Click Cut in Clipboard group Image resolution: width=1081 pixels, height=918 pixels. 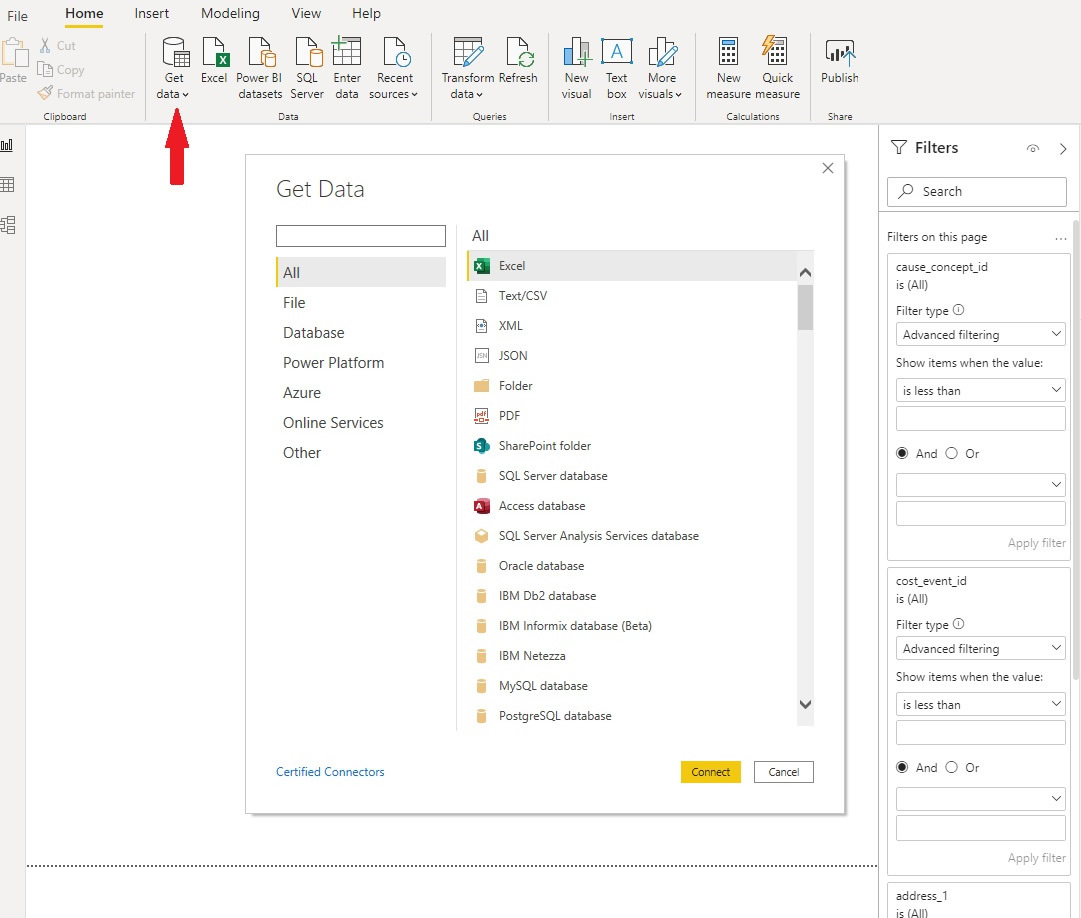tap(57, 45)
